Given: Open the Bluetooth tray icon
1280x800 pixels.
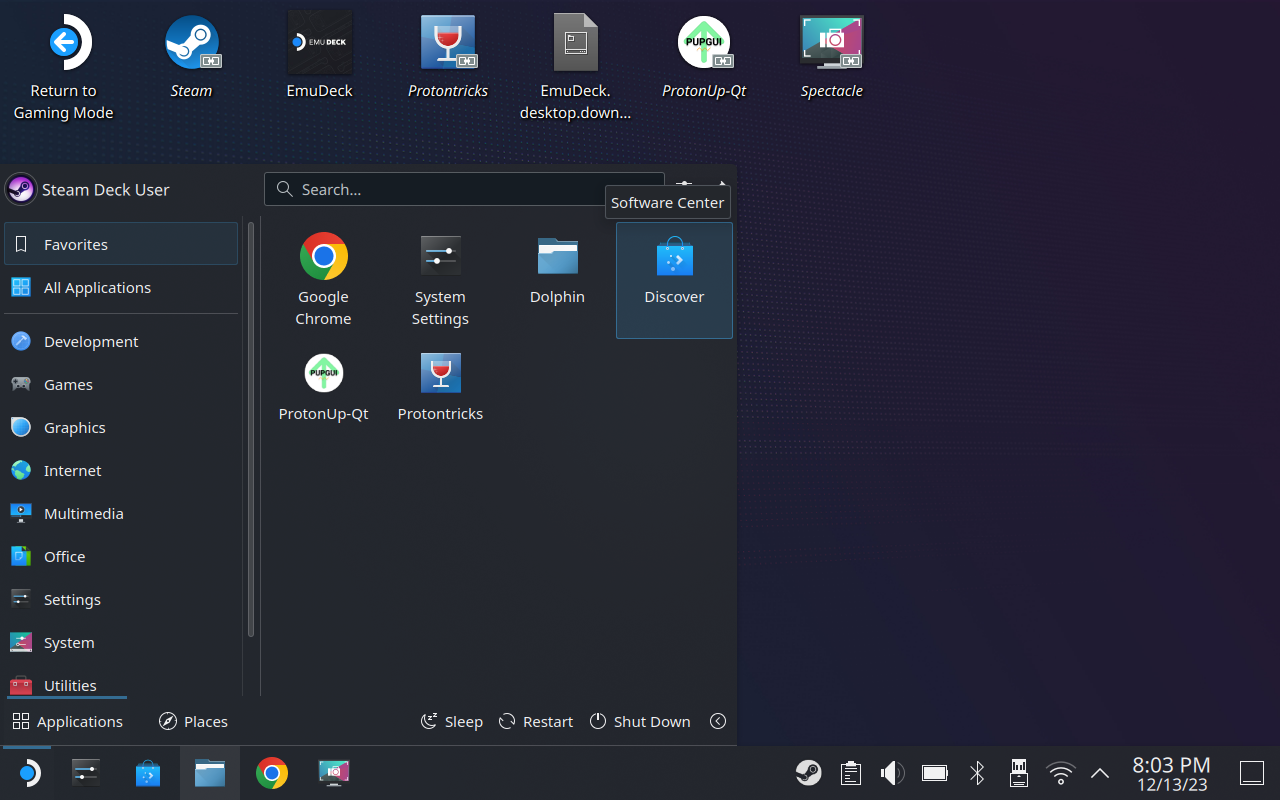Looking at the screenshot, I should pyautogui.click(x=977, y=773).
